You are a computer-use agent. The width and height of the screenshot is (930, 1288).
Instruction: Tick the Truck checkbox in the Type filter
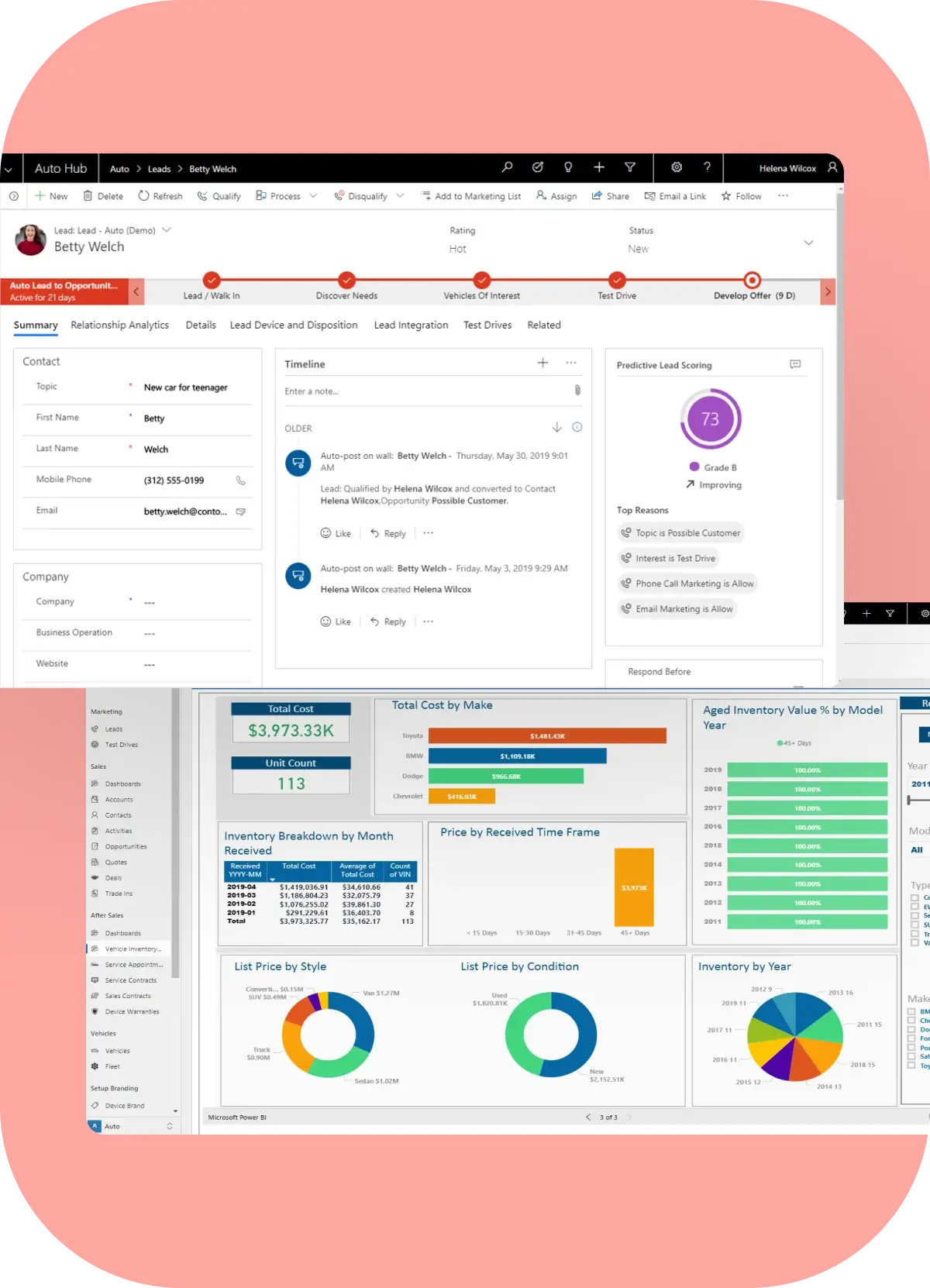(x=914, y=935)
